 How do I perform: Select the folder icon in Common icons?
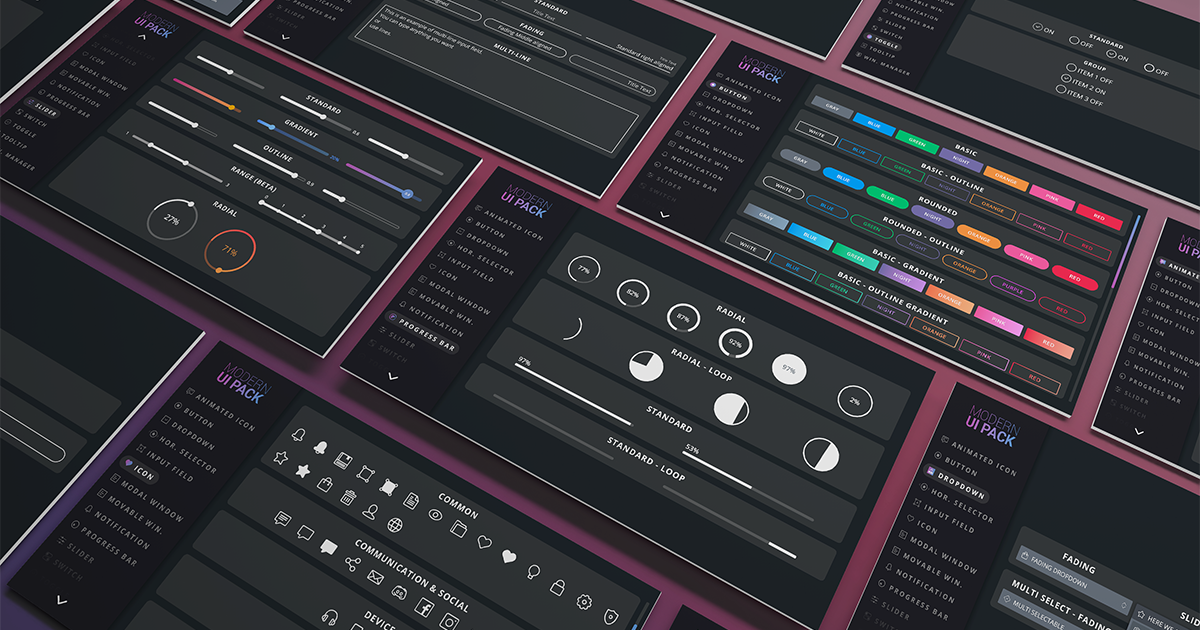[x=459, y=529]
